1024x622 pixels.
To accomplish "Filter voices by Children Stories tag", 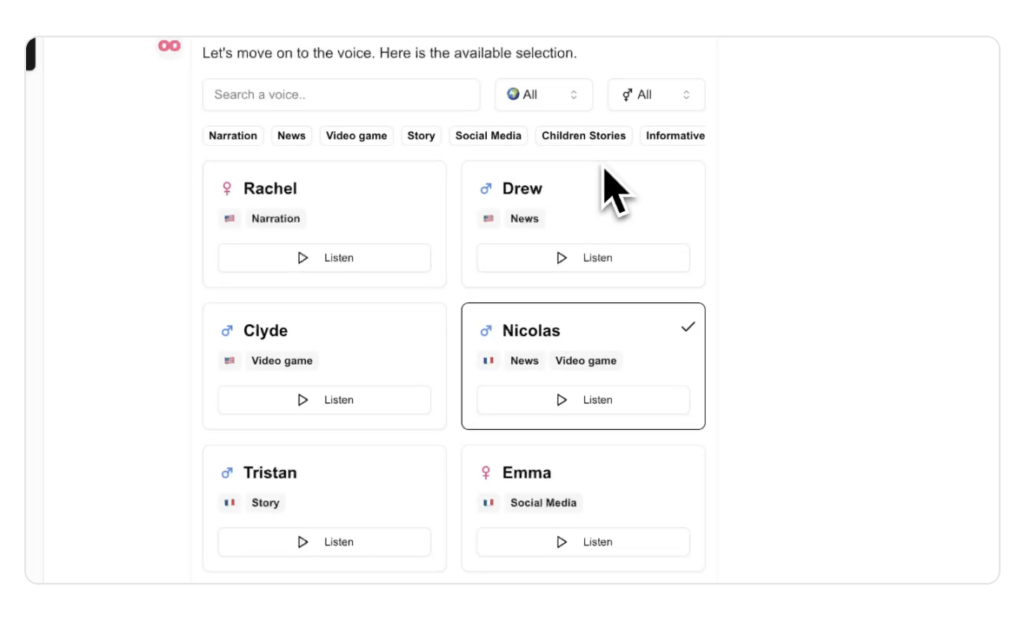I will [x=583, y=136].
